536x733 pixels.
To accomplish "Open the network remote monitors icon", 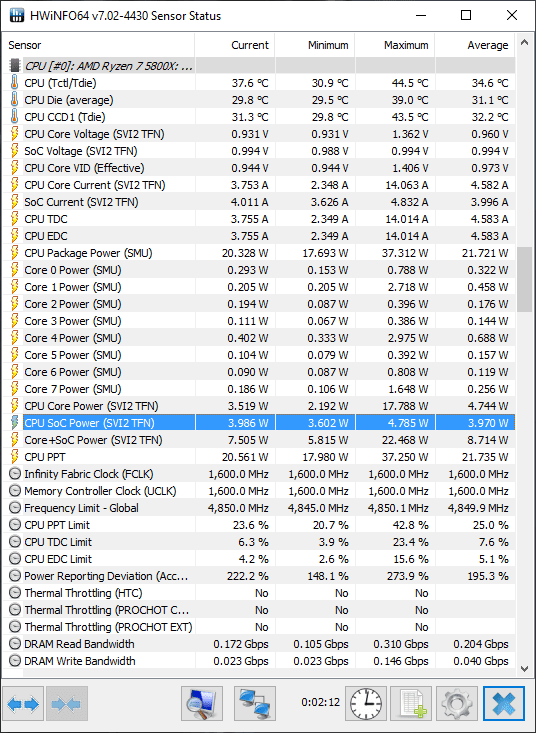I will pyautogui.click(x=255, y=703).
